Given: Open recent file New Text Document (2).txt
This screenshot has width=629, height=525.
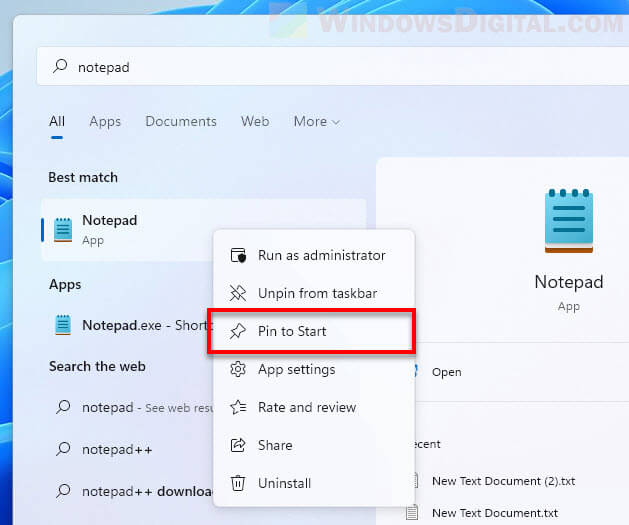Looking at the screenshot, I should (503, 481).
